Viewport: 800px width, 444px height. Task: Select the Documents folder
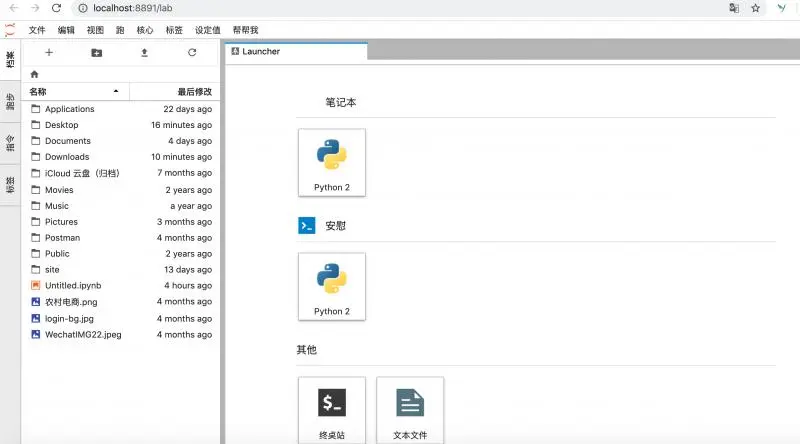tap(121, 140)
